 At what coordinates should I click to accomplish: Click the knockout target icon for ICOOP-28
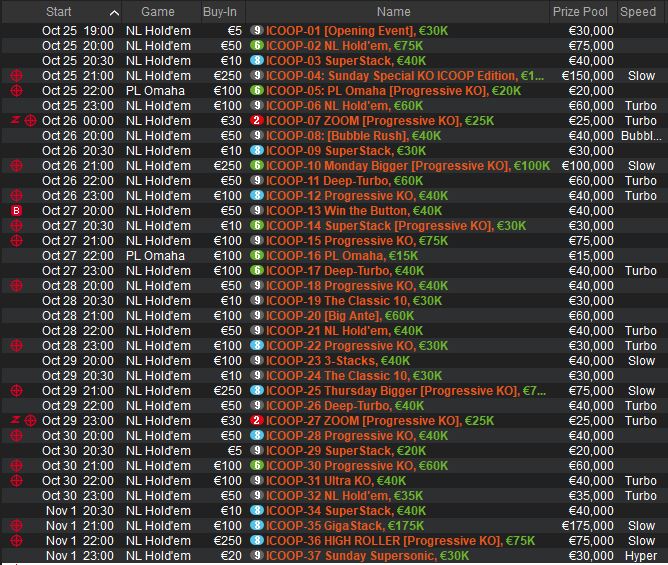[x=16, y=435]
